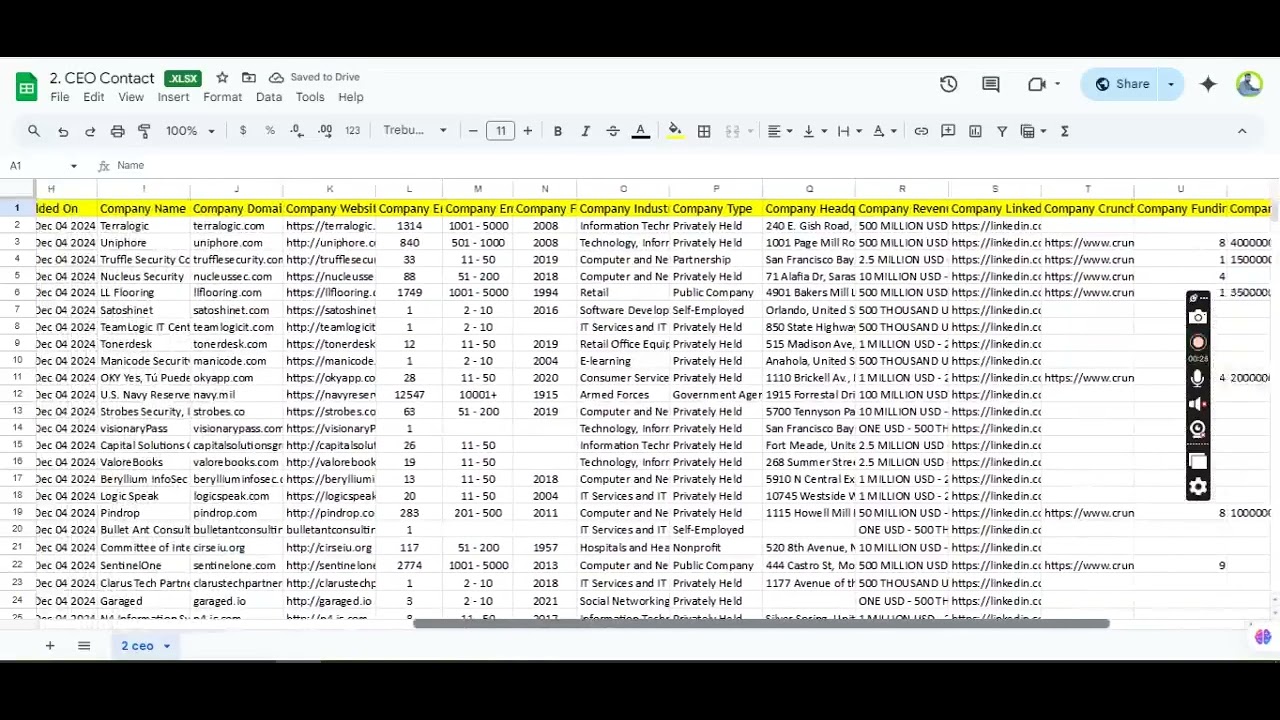The width and height of the screenshot is (1280, 720).
Task: Open the fill color picker
Action: pyautogui.click(x=675, y=131)
